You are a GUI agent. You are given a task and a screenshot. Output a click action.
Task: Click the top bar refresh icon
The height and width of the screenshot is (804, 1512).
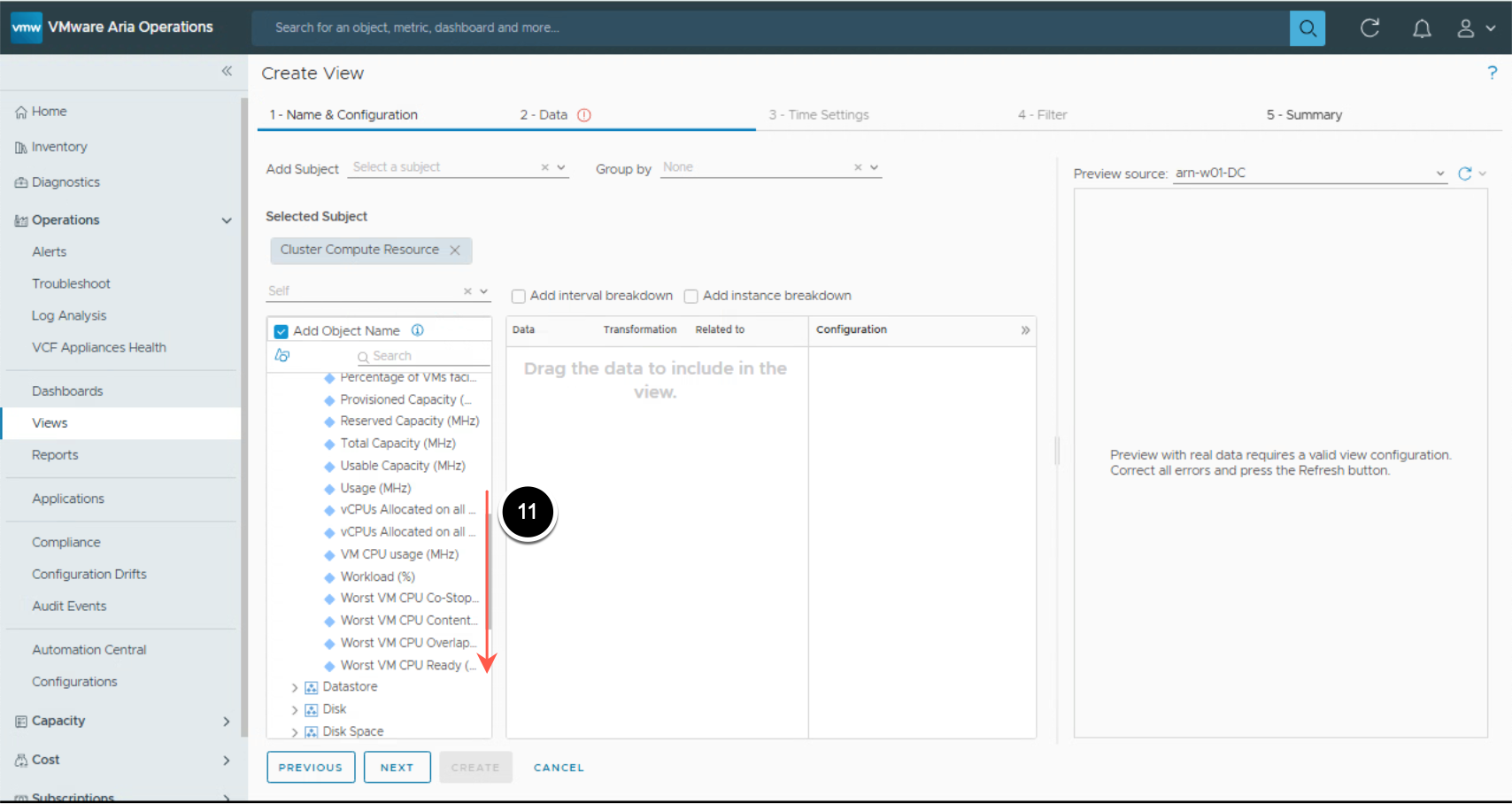click(x=1369, y=28)
